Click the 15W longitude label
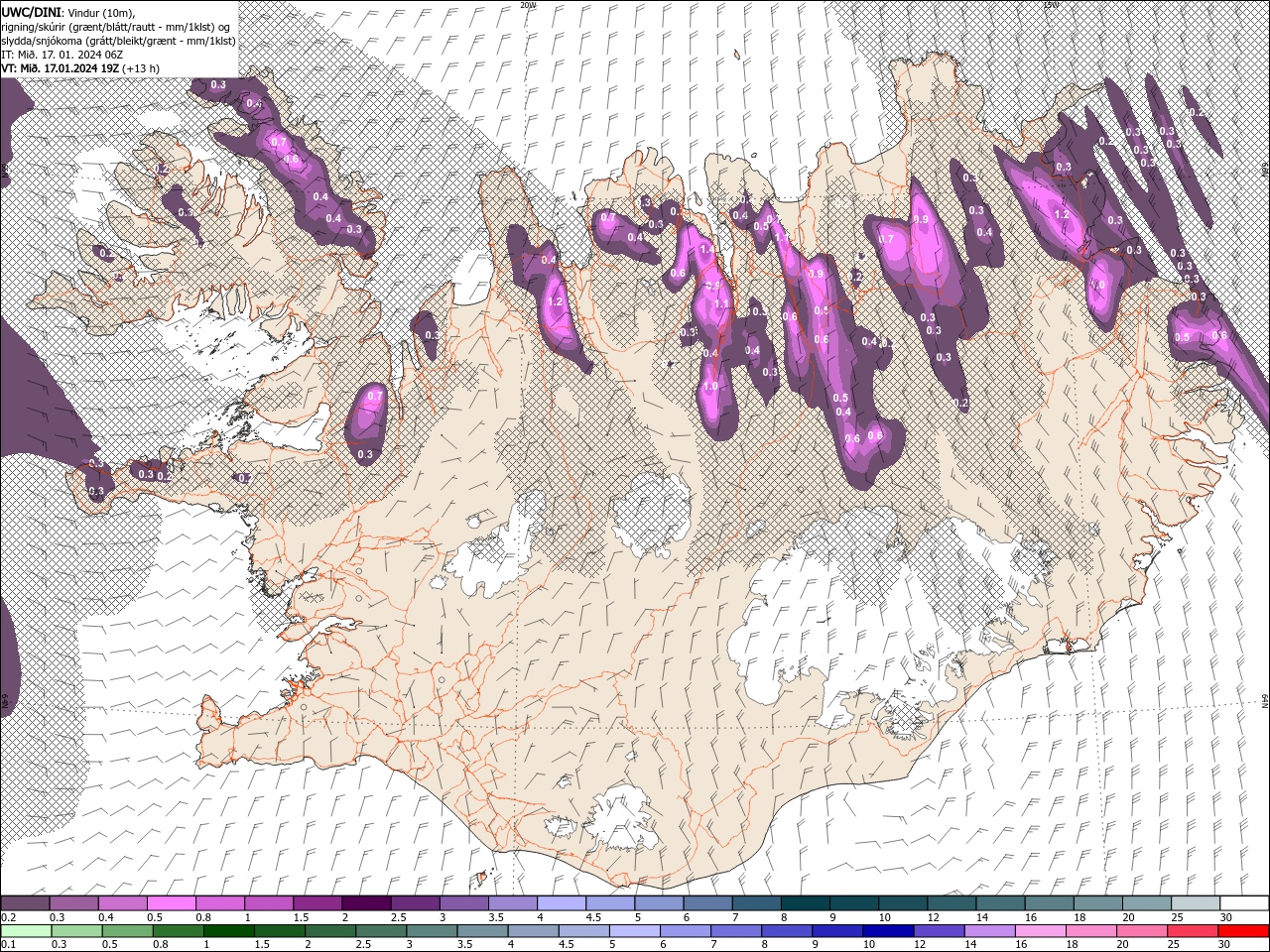This screenshot has height=952, width=1270. click(1051, 5)
